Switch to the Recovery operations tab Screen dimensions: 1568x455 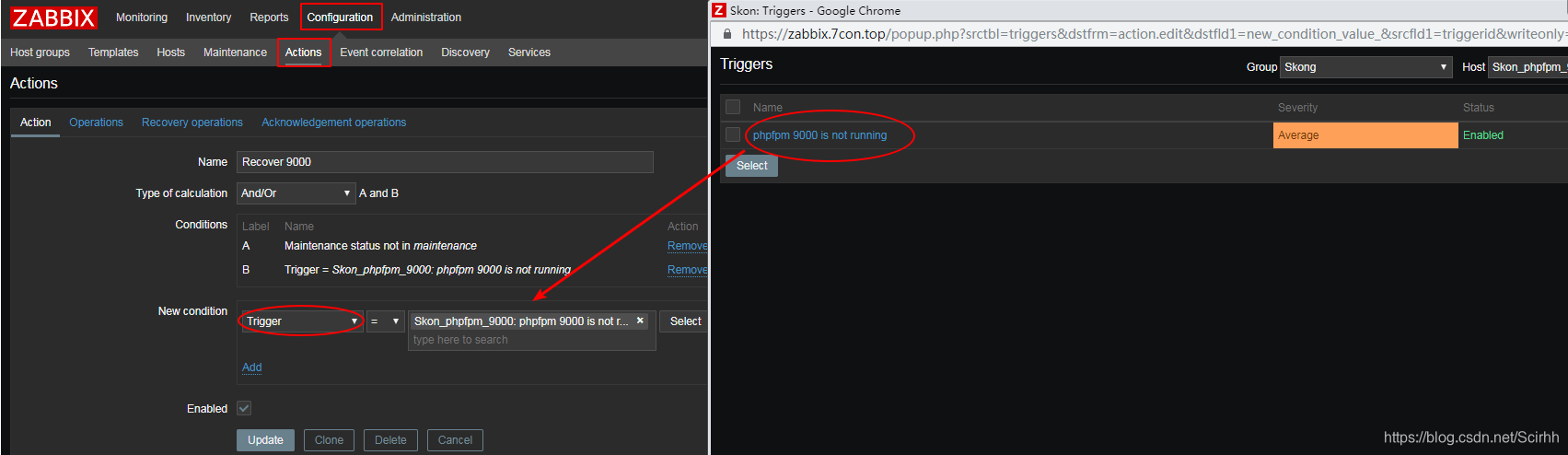coord(192,122)
